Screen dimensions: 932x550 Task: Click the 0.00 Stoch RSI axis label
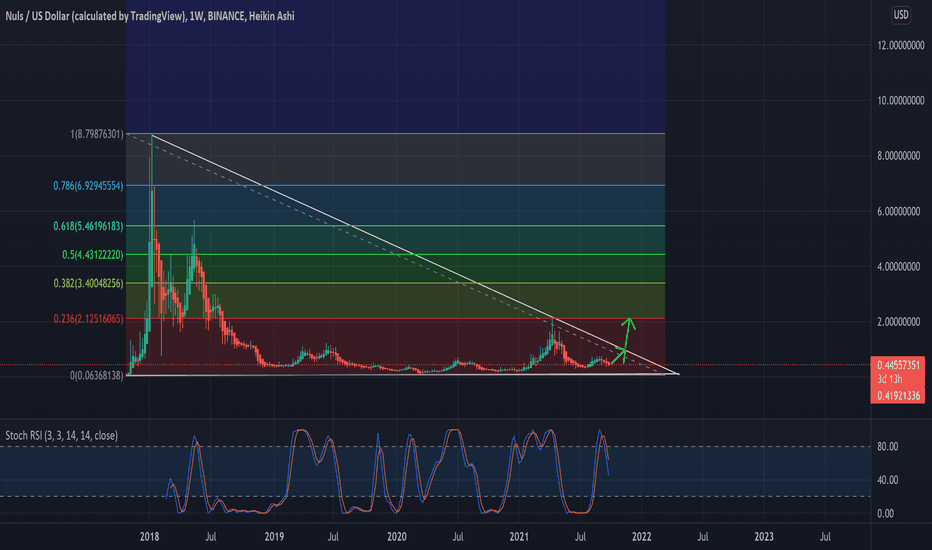(x=885, y=513)
